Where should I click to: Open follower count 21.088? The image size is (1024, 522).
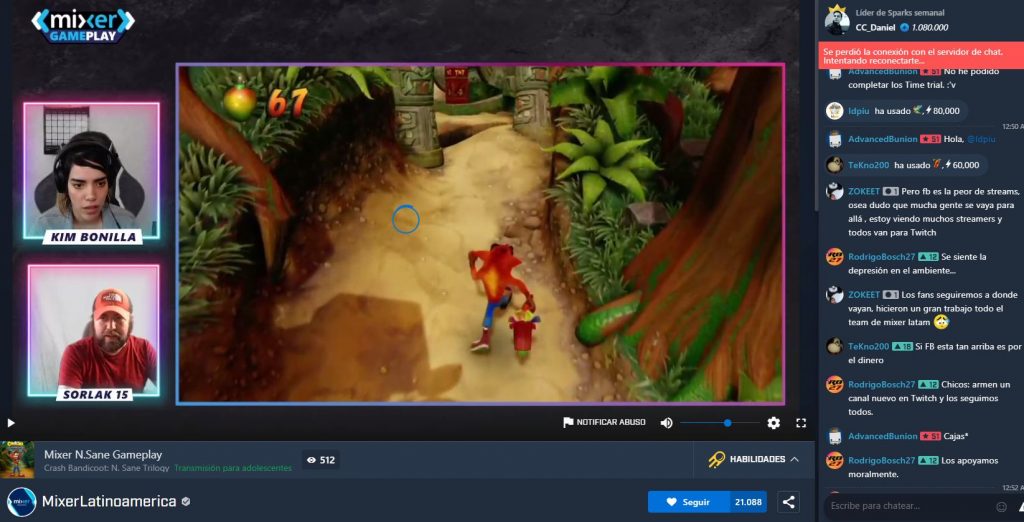pos(748,502)
